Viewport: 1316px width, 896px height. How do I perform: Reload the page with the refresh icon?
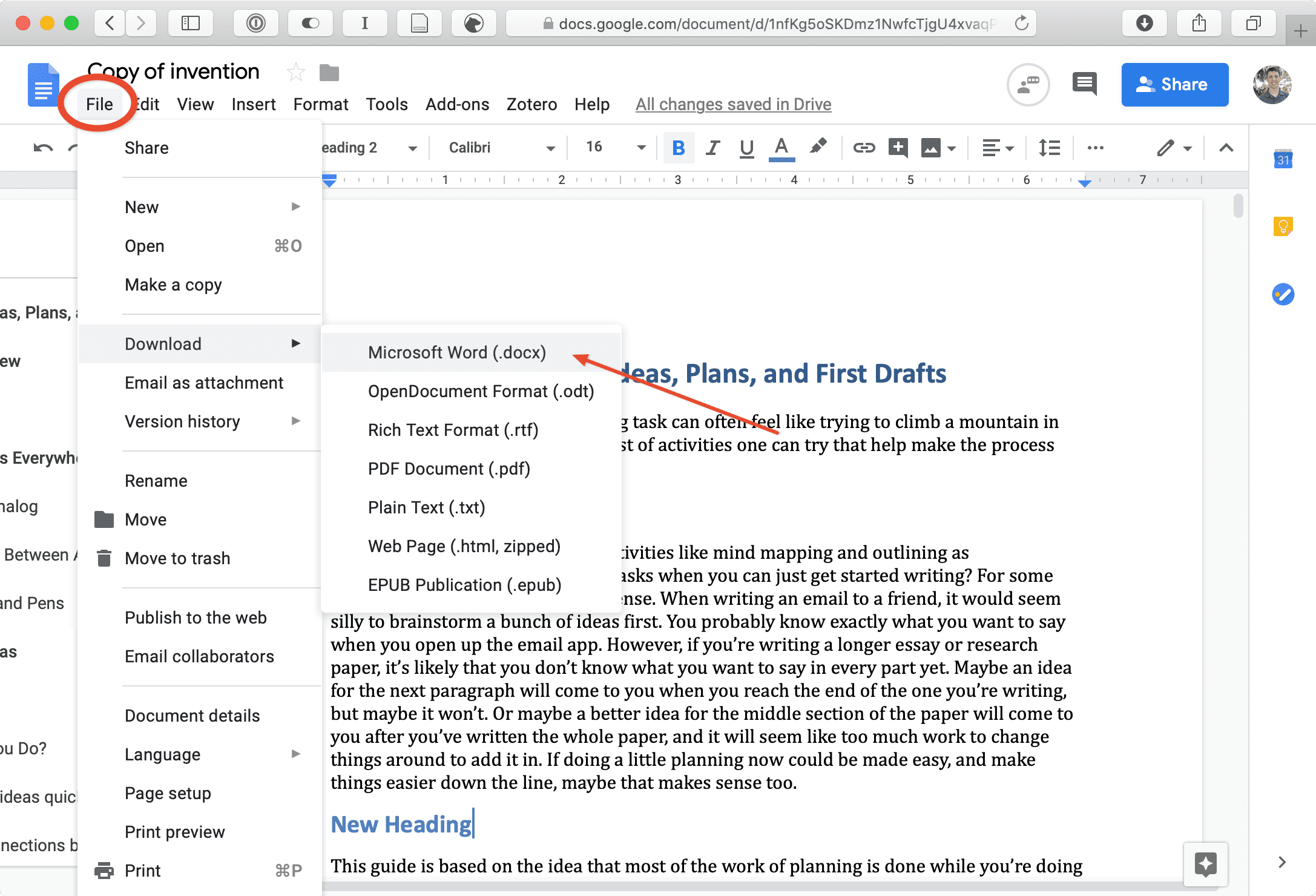(x=1021, y=24)
